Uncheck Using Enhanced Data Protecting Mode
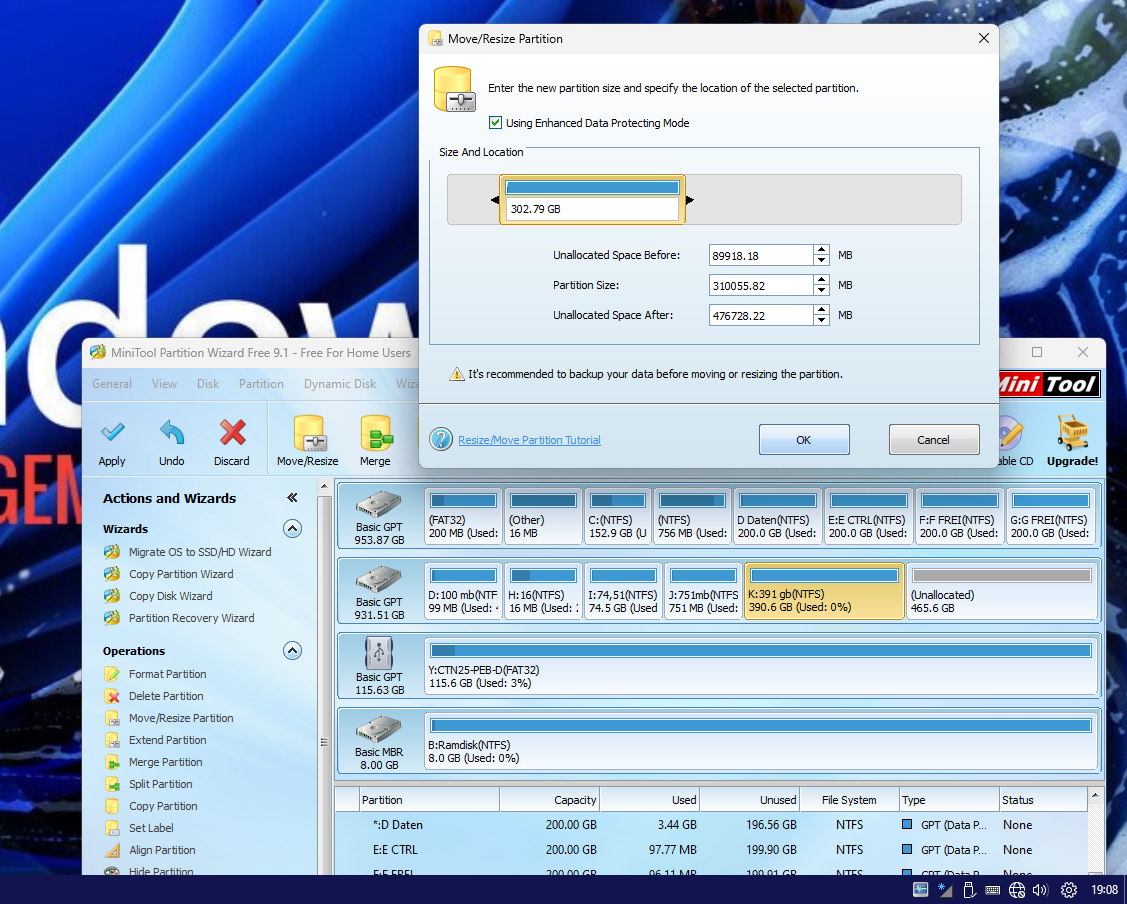 click(495, 123)
